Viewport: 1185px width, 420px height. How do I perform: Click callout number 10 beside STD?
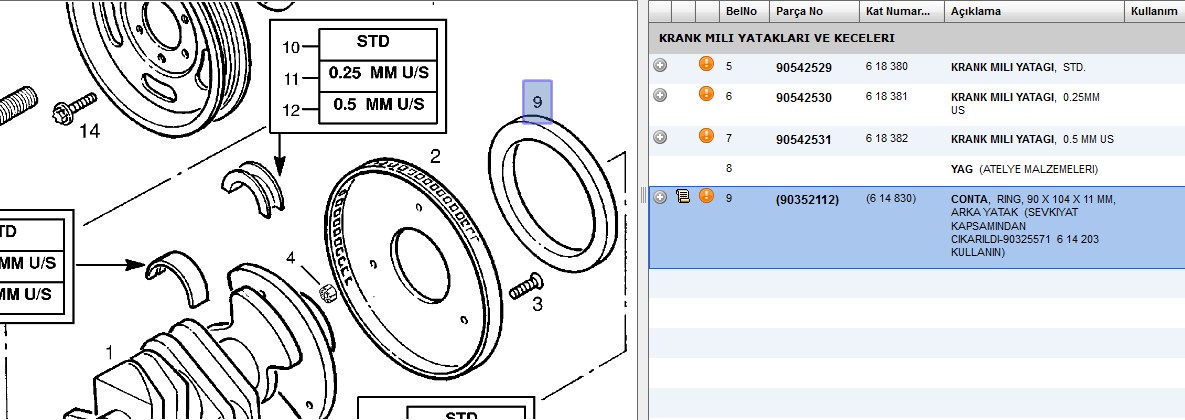click(291, 48)
